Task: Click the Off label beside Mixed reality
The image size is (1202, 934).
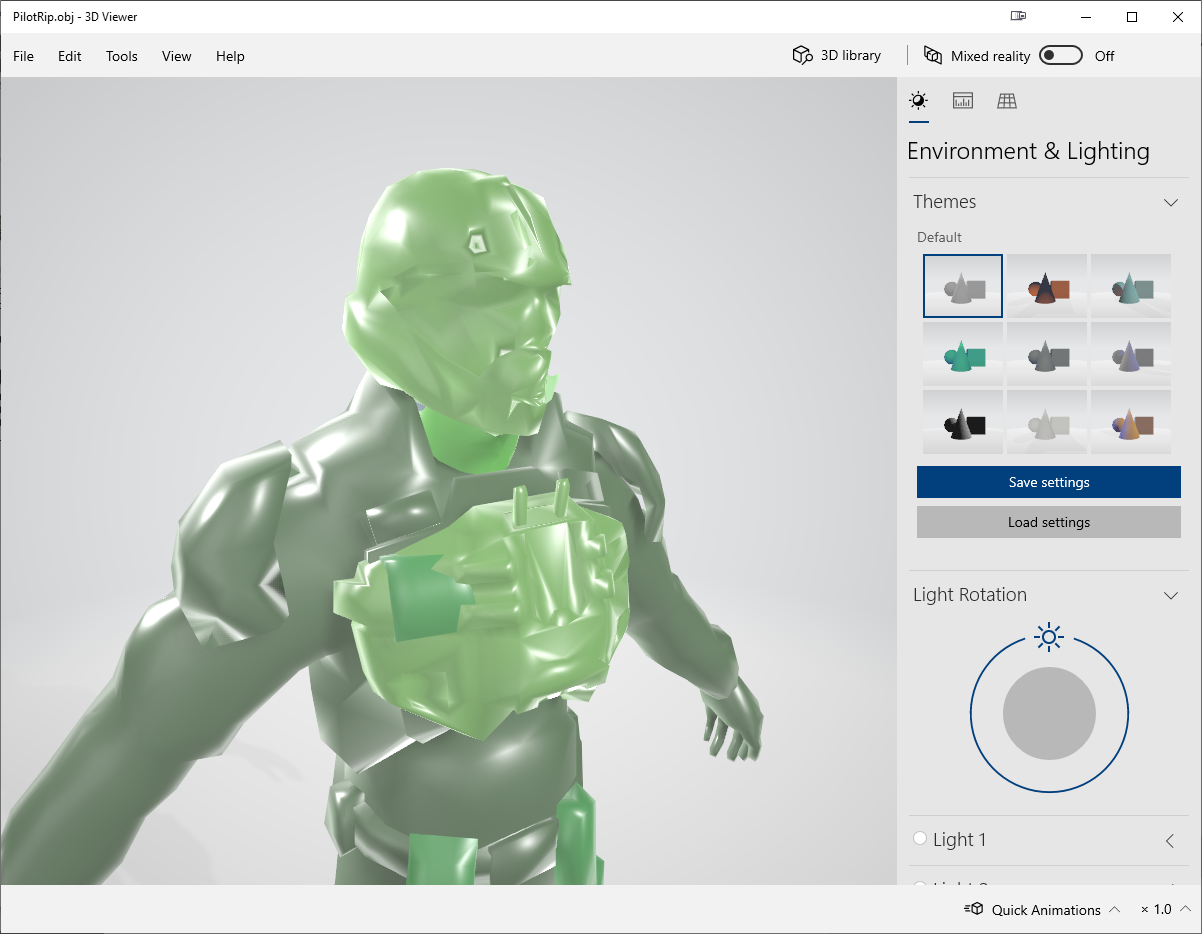Action: point(1104,56)
